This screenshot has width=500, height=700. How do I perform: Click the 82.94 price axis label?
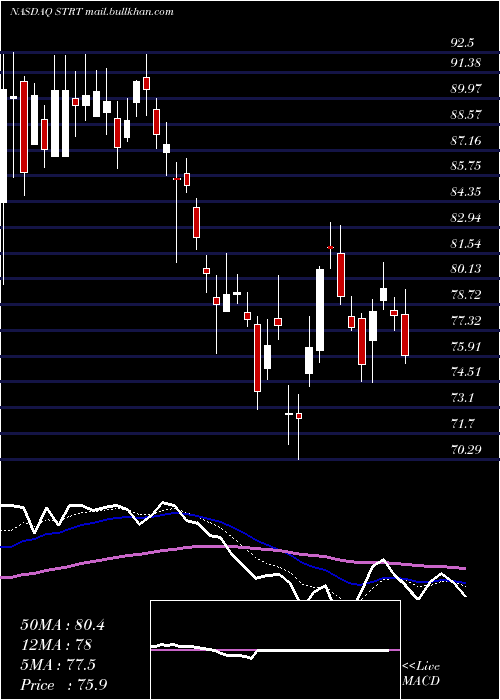tap(465, 218)
